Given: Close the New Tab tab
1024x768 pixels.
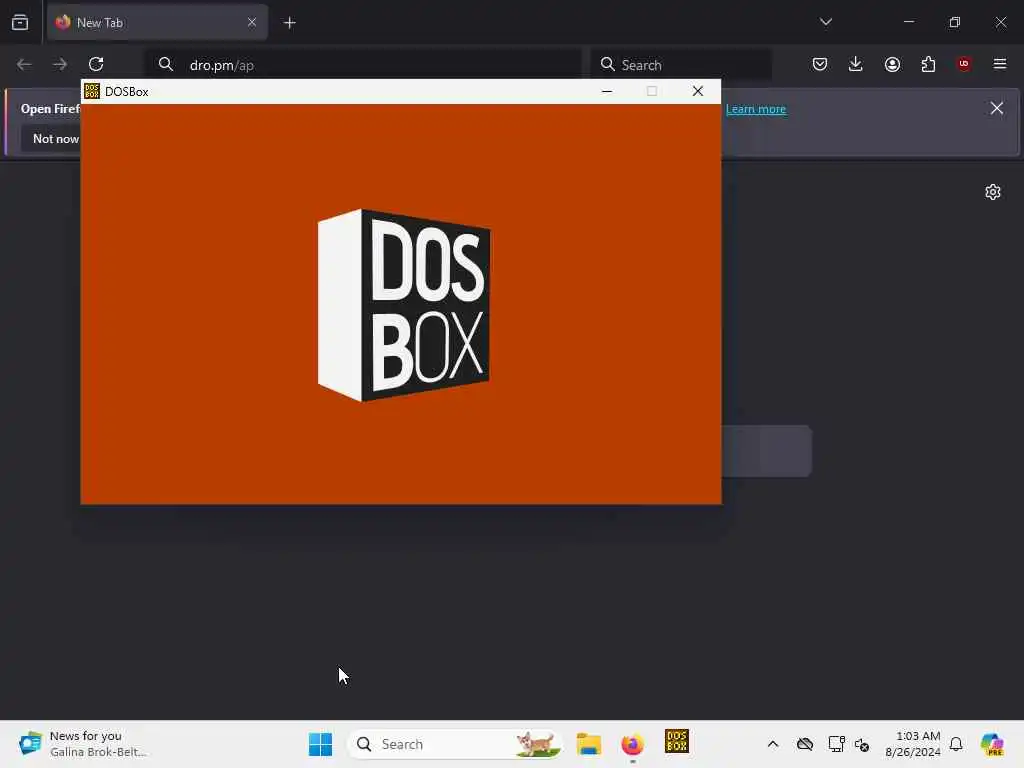Looking at the screenshot, I should coord(252,22).
